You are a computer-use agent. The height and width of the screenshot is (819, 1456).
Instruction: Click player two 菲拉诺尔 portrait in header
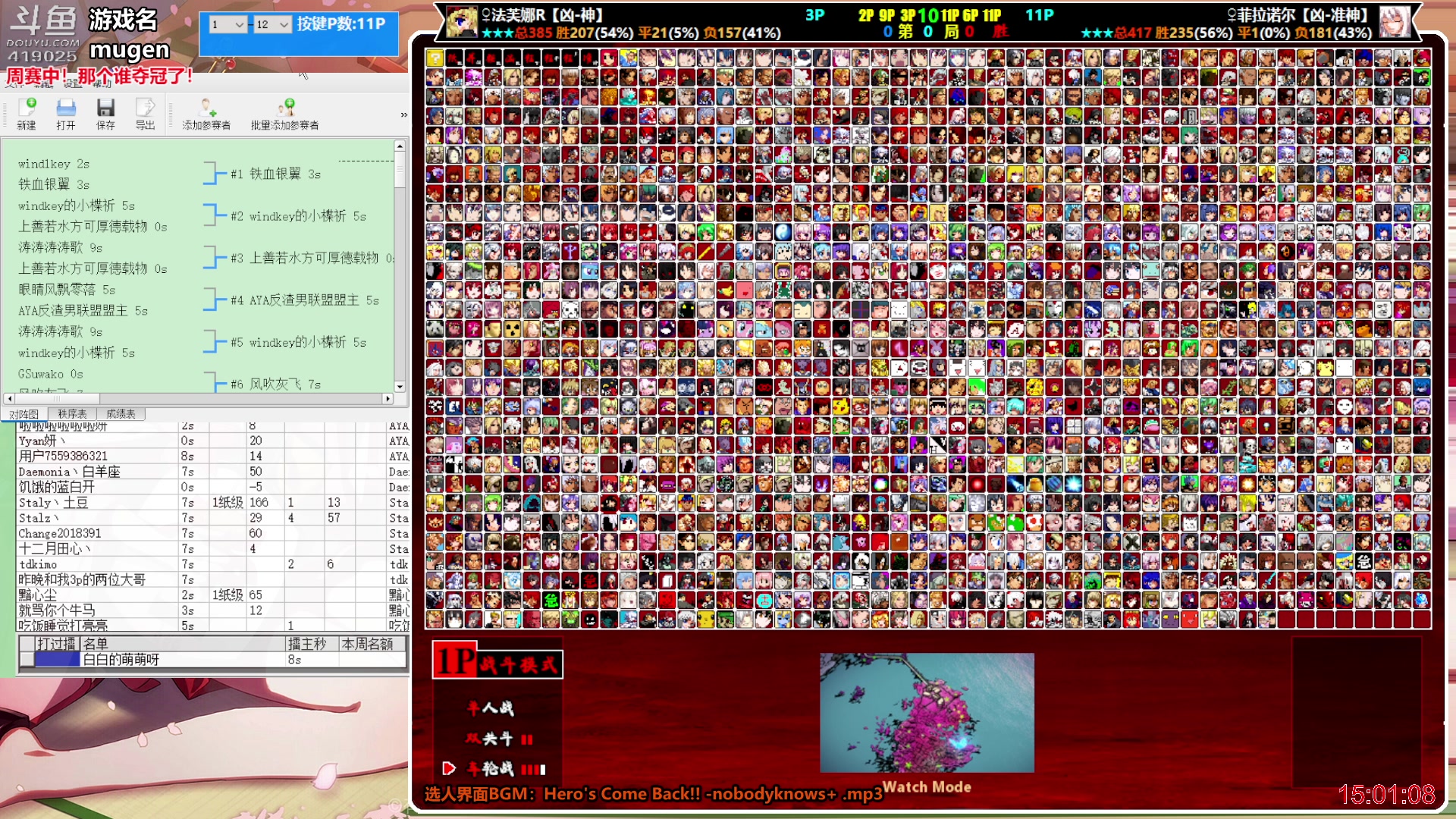coord(1394,23)
